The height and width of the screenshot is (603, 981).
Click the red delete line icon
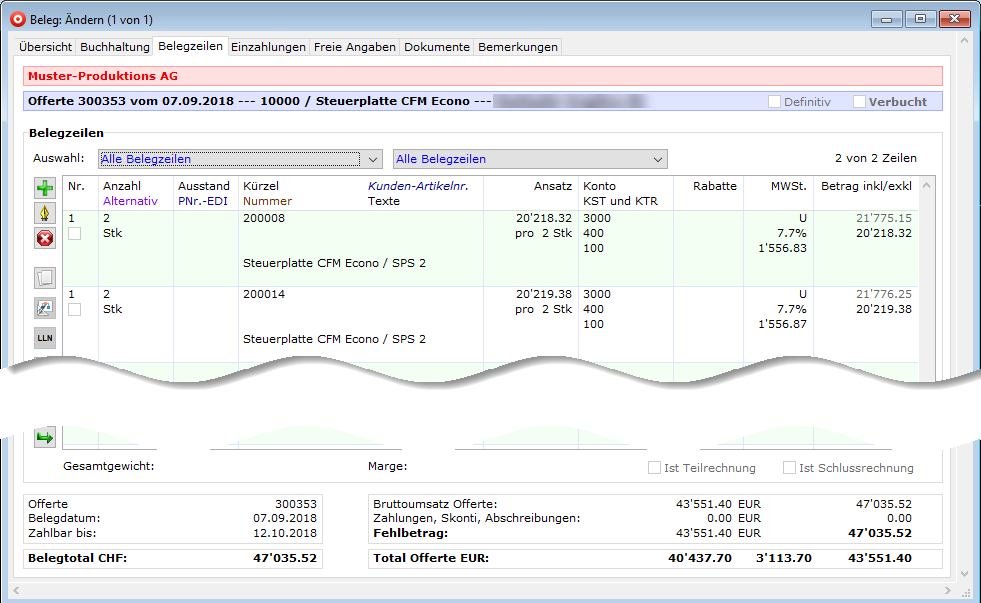45,238
